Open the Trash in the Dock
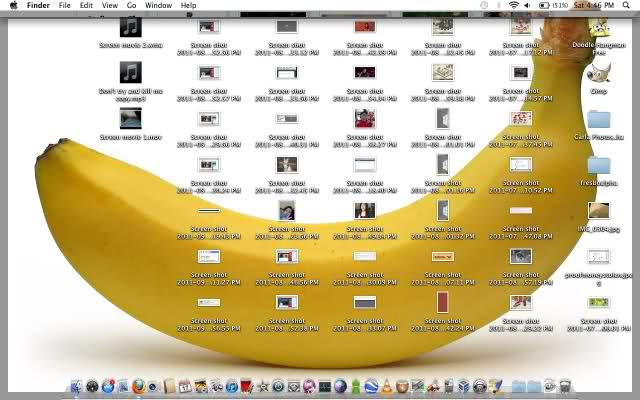This screenshot has height=400, width=640. pyautogui.click(x=565, y=386)
